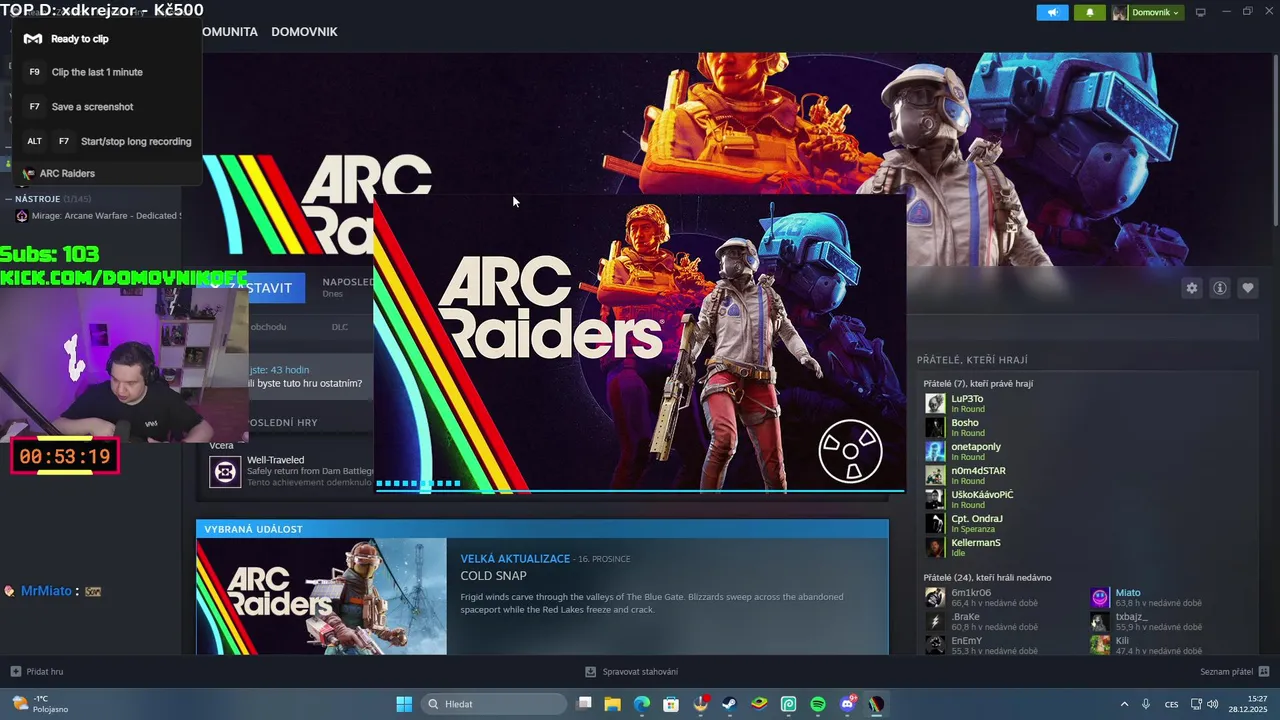The image size is (1280, 720).
Task: Open txbajz_ friend avatar
Action: coord(1100,621)
